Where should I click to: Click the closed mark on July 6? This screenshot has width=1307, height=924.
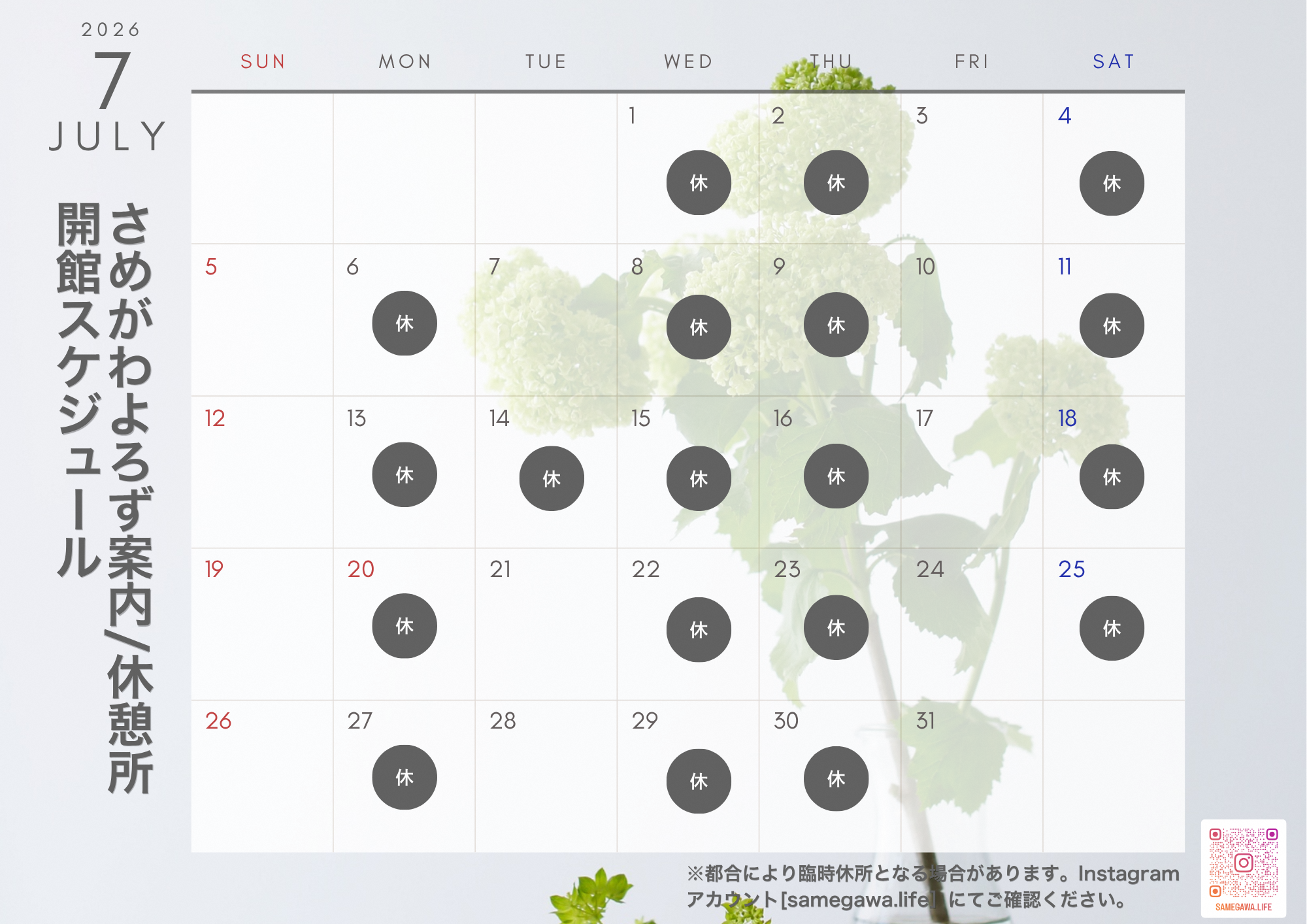point(405,323)
